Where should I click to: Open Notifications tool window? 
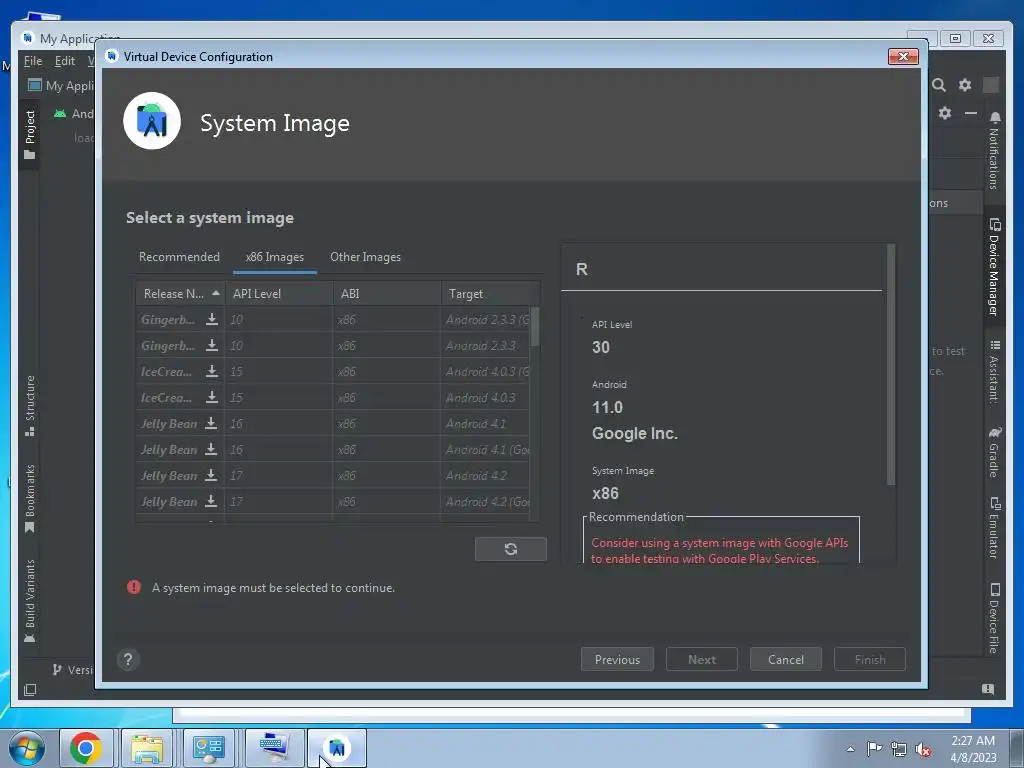click(994, 150)
